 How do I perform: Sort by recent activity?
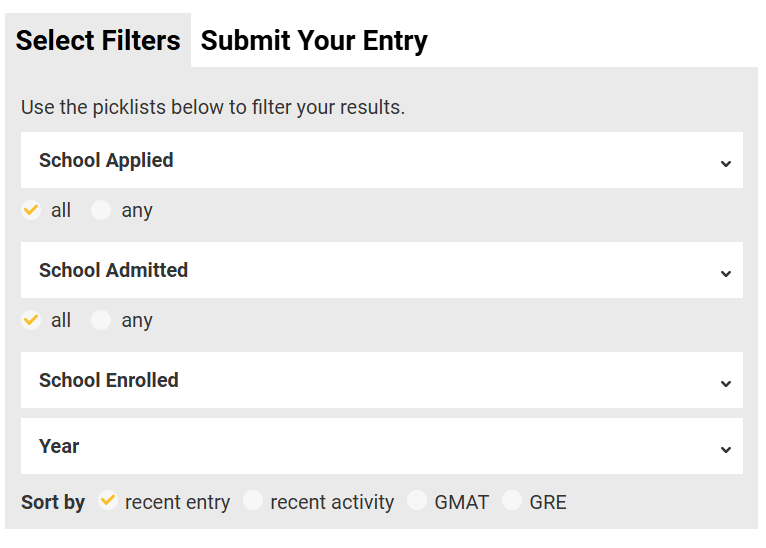click(254, 501)
